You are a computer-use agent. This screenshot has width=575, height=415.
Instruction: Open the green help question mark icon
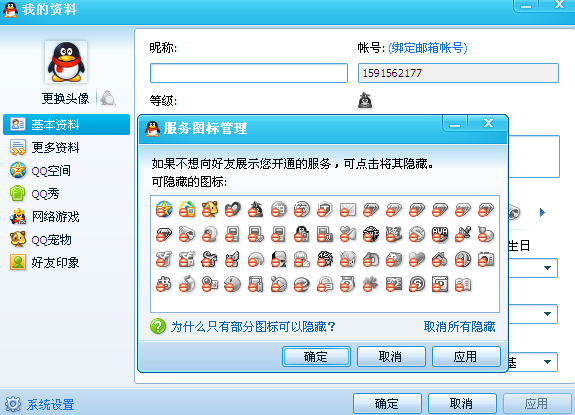[158, 326]
